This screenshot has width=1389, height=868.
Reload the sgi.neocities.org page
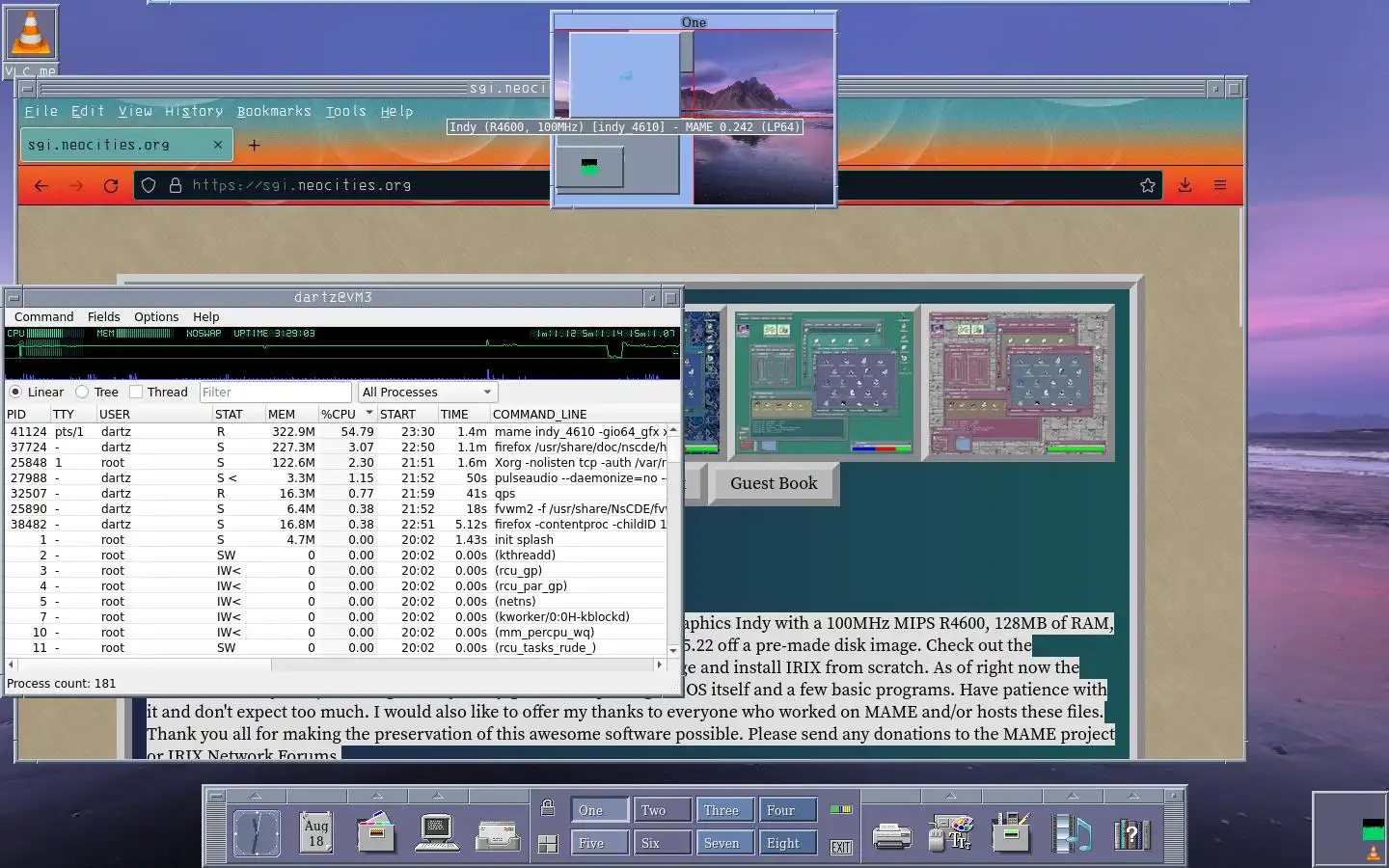click(x=111, y=185)
